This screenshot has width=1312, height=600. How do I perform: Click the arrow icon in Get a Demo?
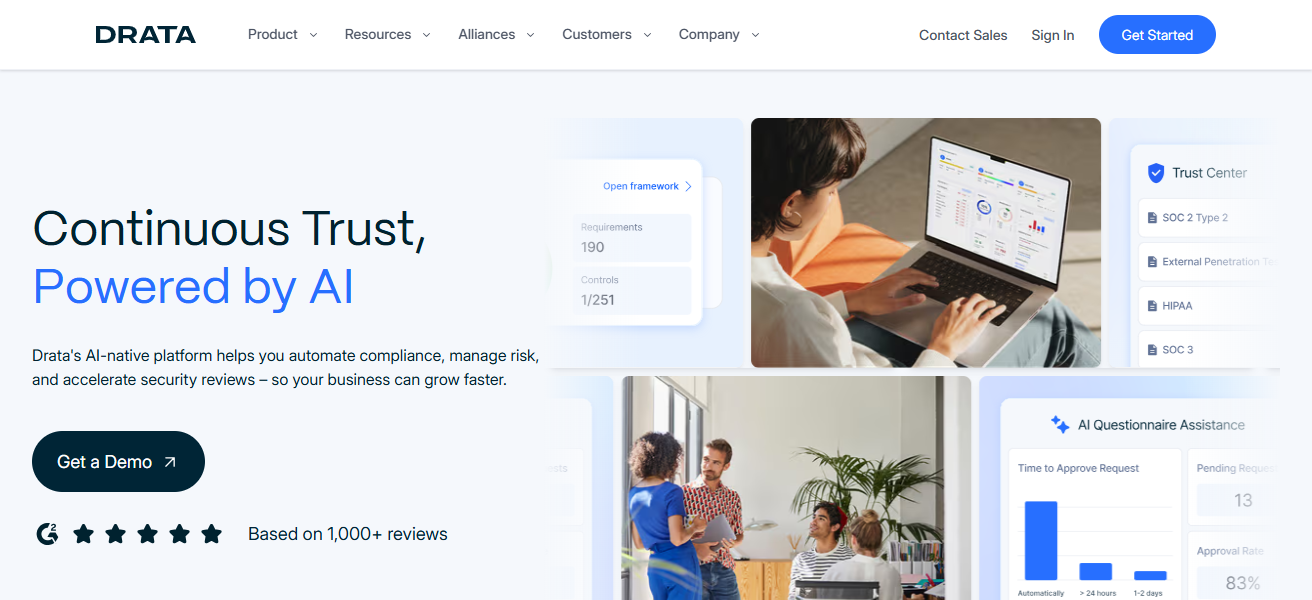pos(170,462)
